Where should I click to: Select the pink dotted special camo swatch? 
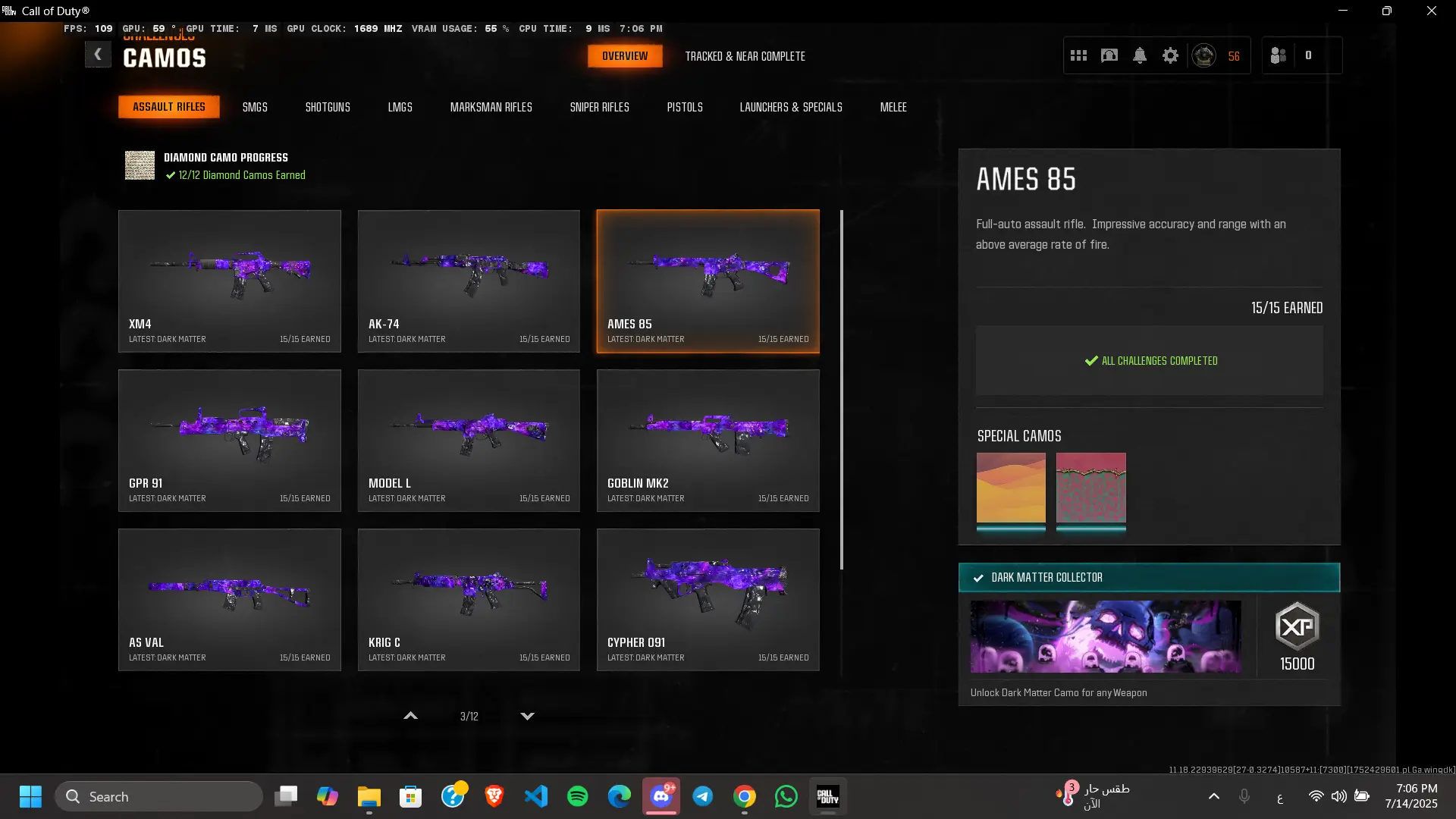coord(1090,488)
